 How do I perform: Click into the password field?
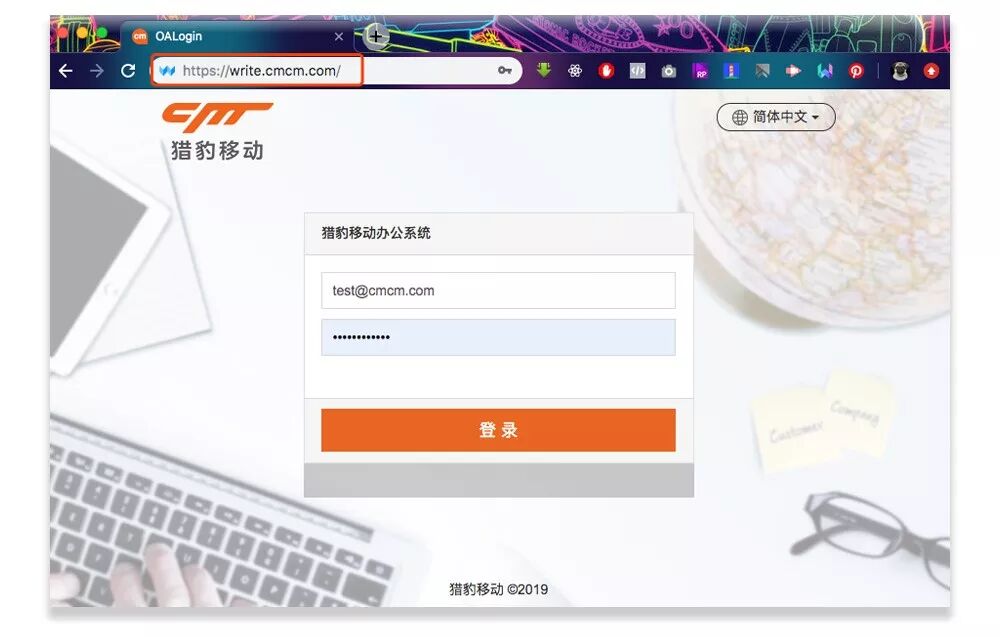click(498, 337)
